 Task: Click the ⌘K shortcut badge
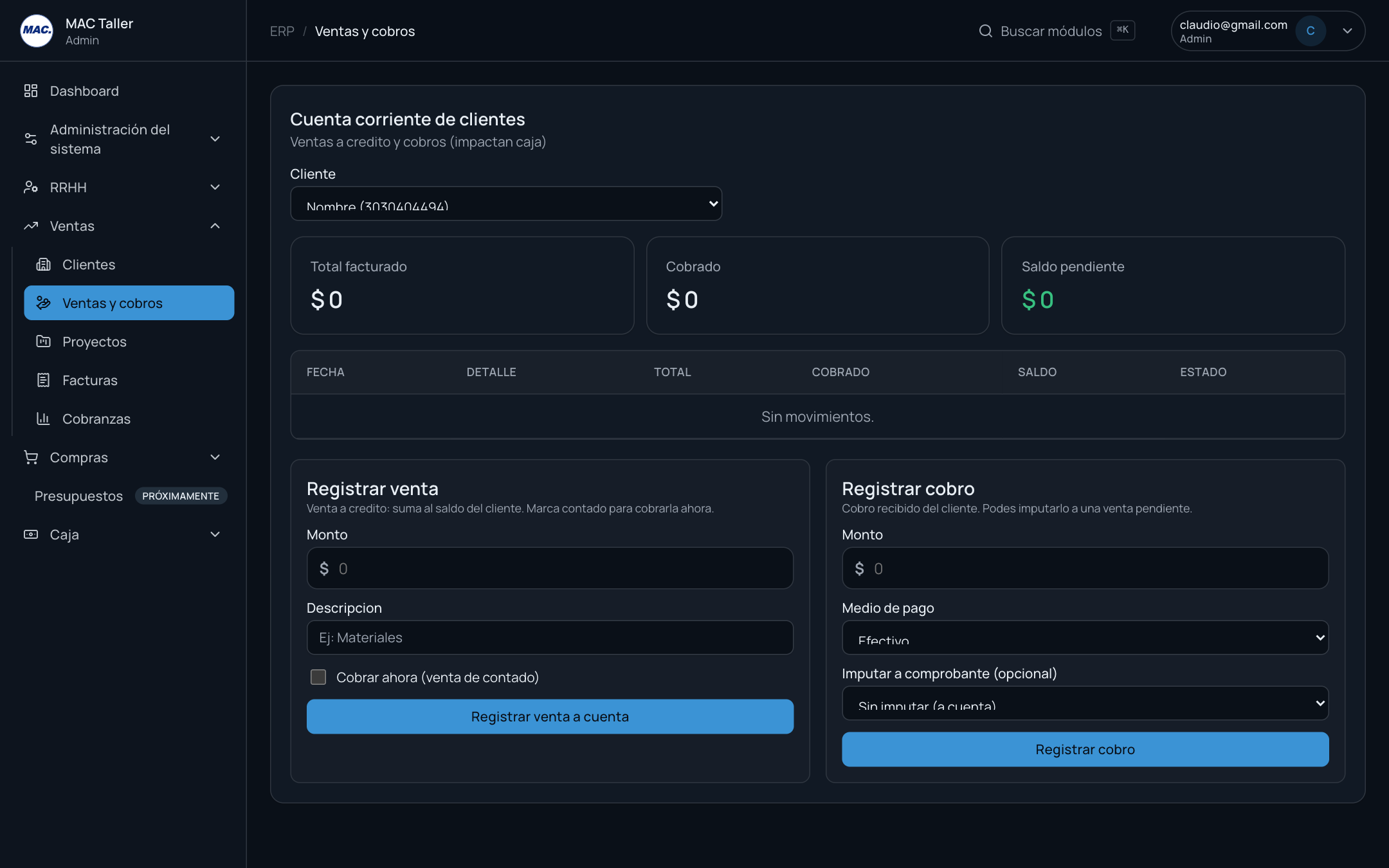(1122, 30)
